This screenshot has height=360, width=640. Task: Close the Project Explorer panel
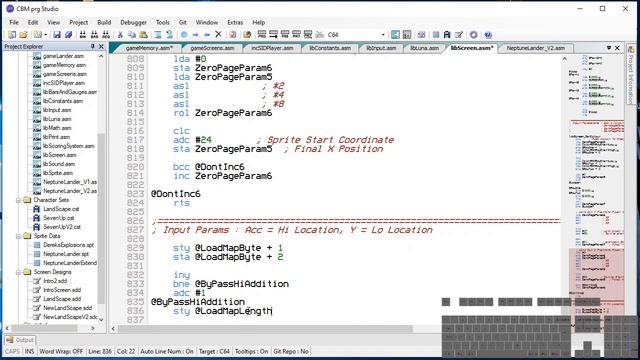pyautogui.click(x=101, y=47)
